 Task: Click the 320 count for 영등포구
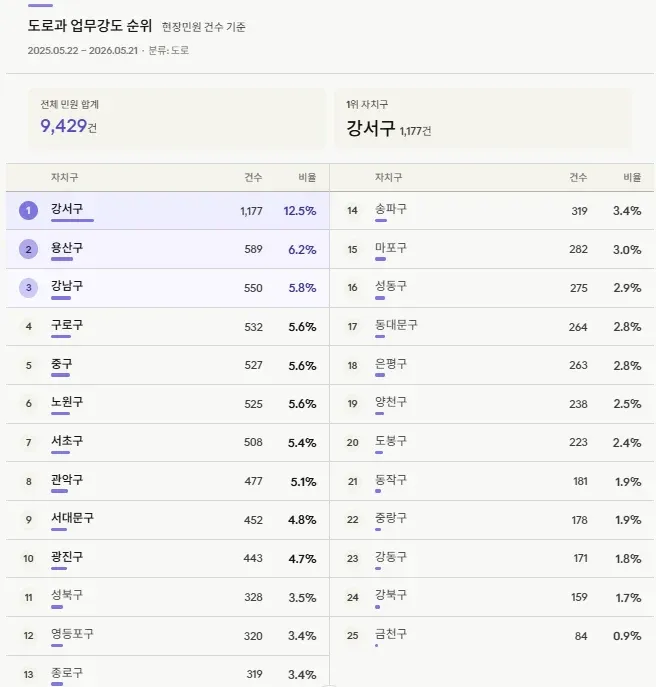coord(253,636)
